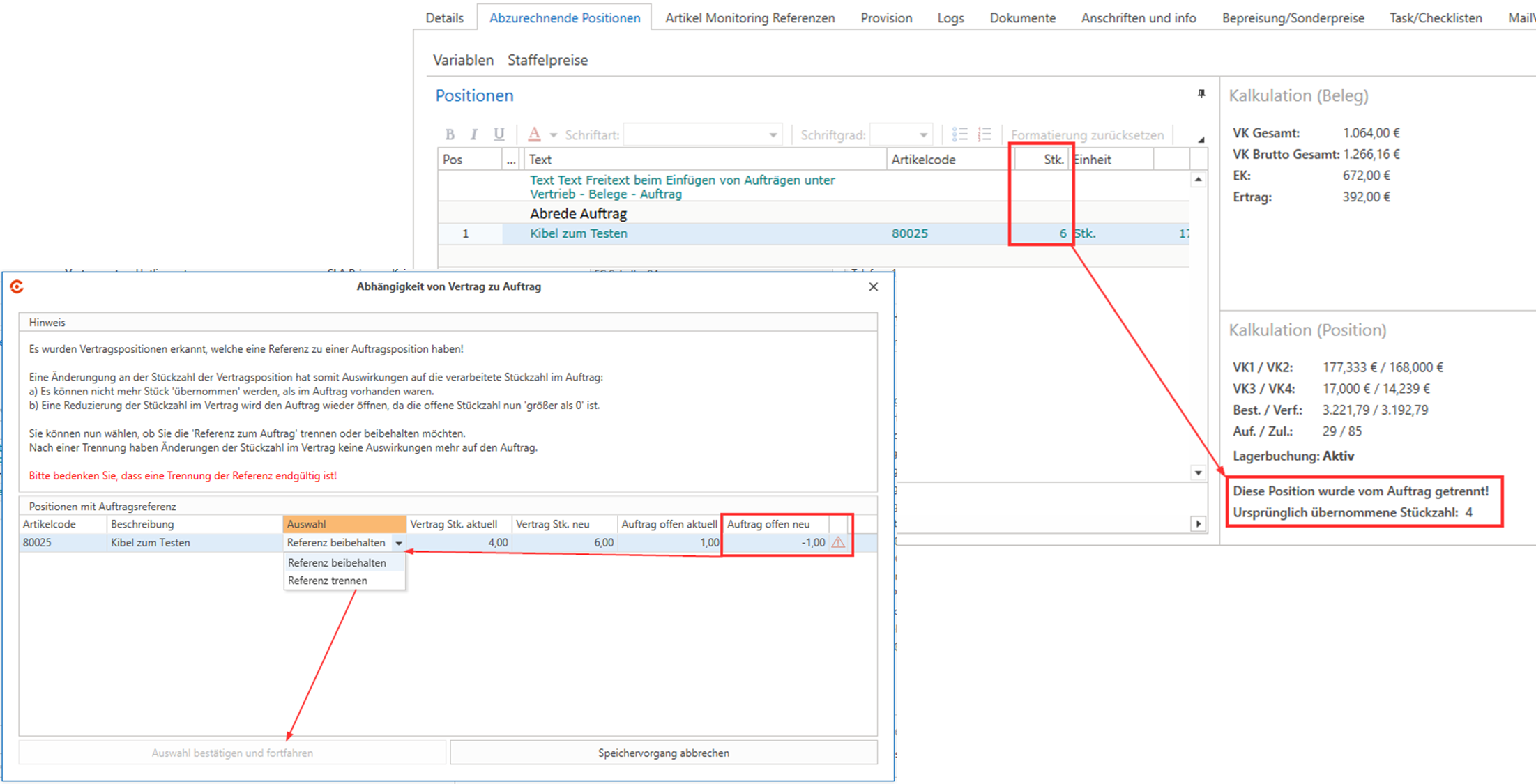The height and width of the screenshot is (784, 1536).
Task: Click the warning triangle in Auftrag offen neu
Action: tap(838, 542)
